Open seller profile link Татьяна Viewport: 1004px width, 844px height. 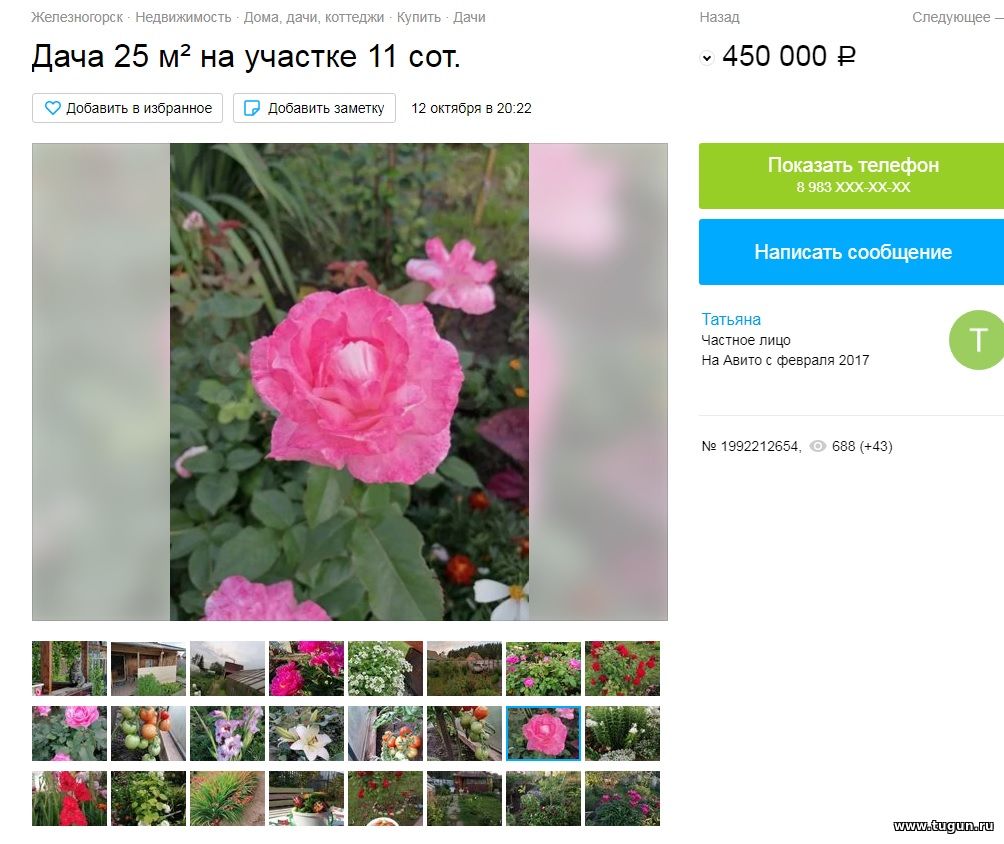[731, 319]
